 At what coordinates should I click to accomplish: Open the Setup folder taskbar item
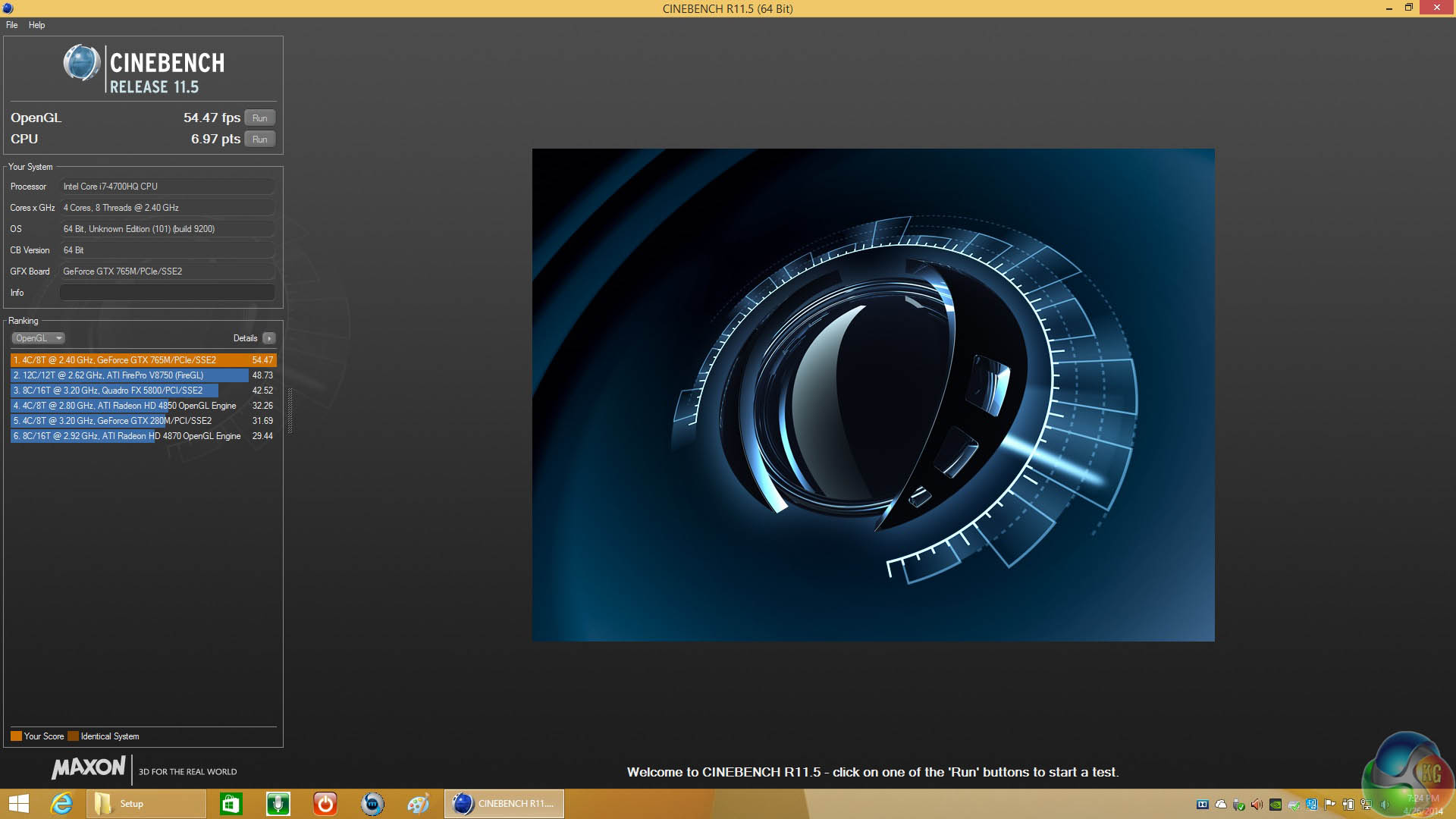[144, 804]
